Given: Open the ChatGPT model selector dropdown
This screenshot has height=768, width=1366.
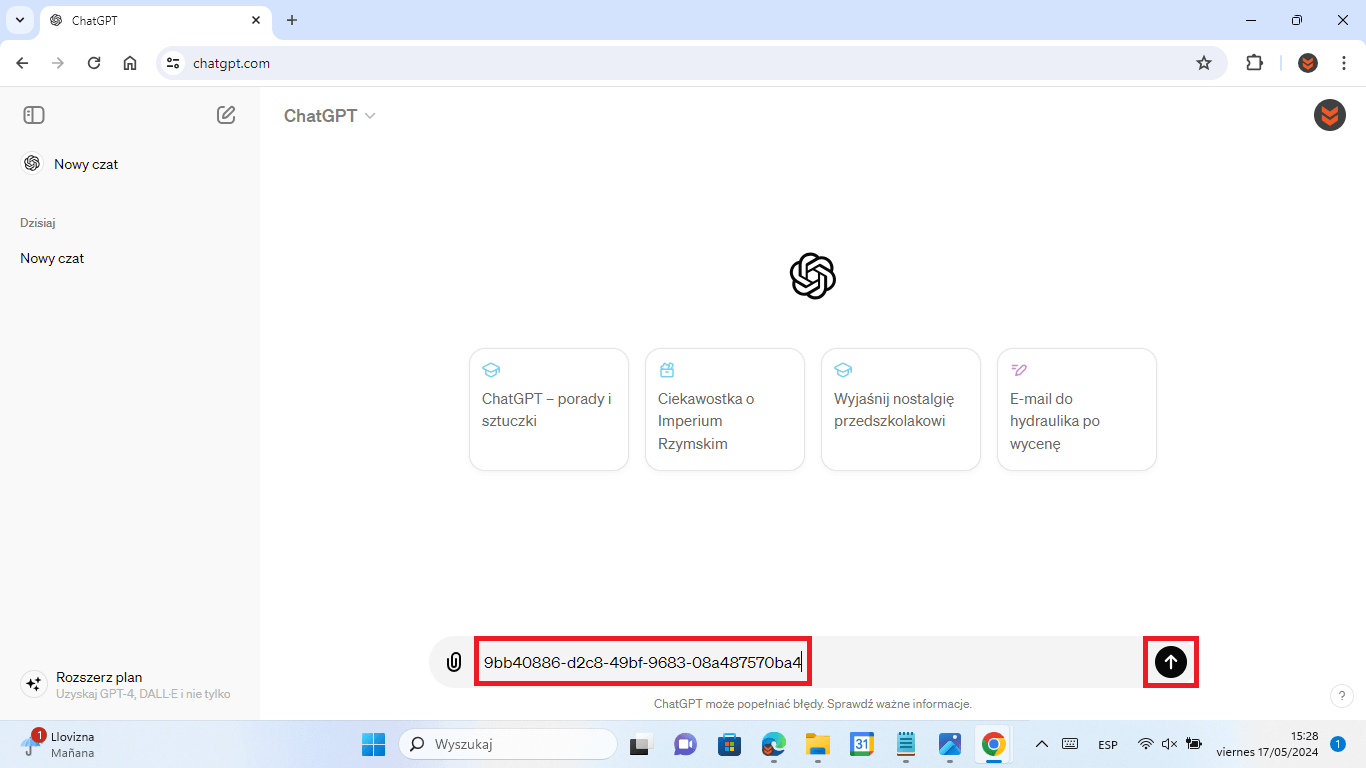Looking at the screenshot, I should coord(330,116).
